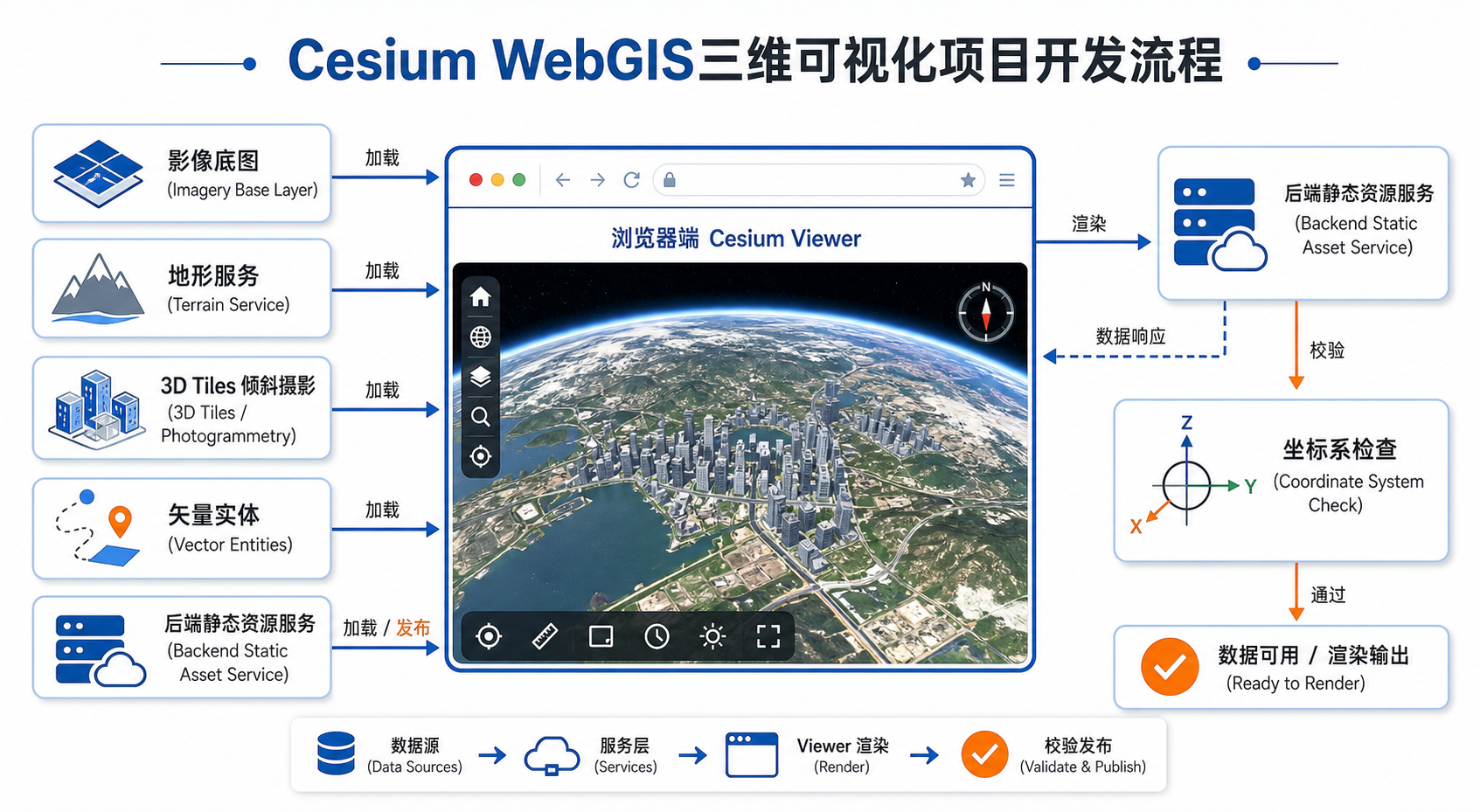Click the 校验 label

pos(1327,350)
